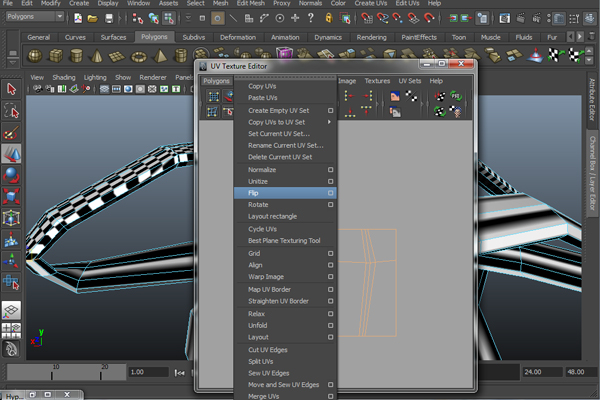Click the render clapperboard icon

(520, 18)
